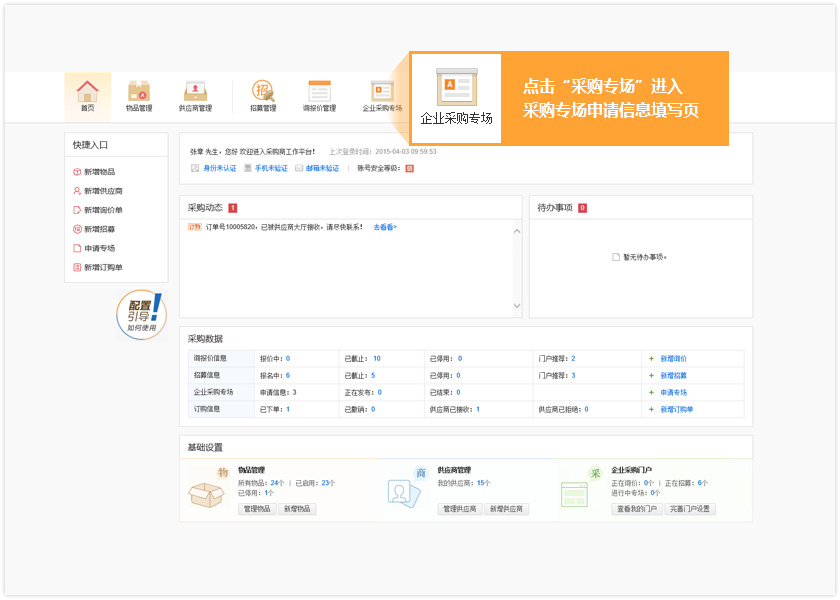Click the + 新增询价 link

[x=668, y=358]
